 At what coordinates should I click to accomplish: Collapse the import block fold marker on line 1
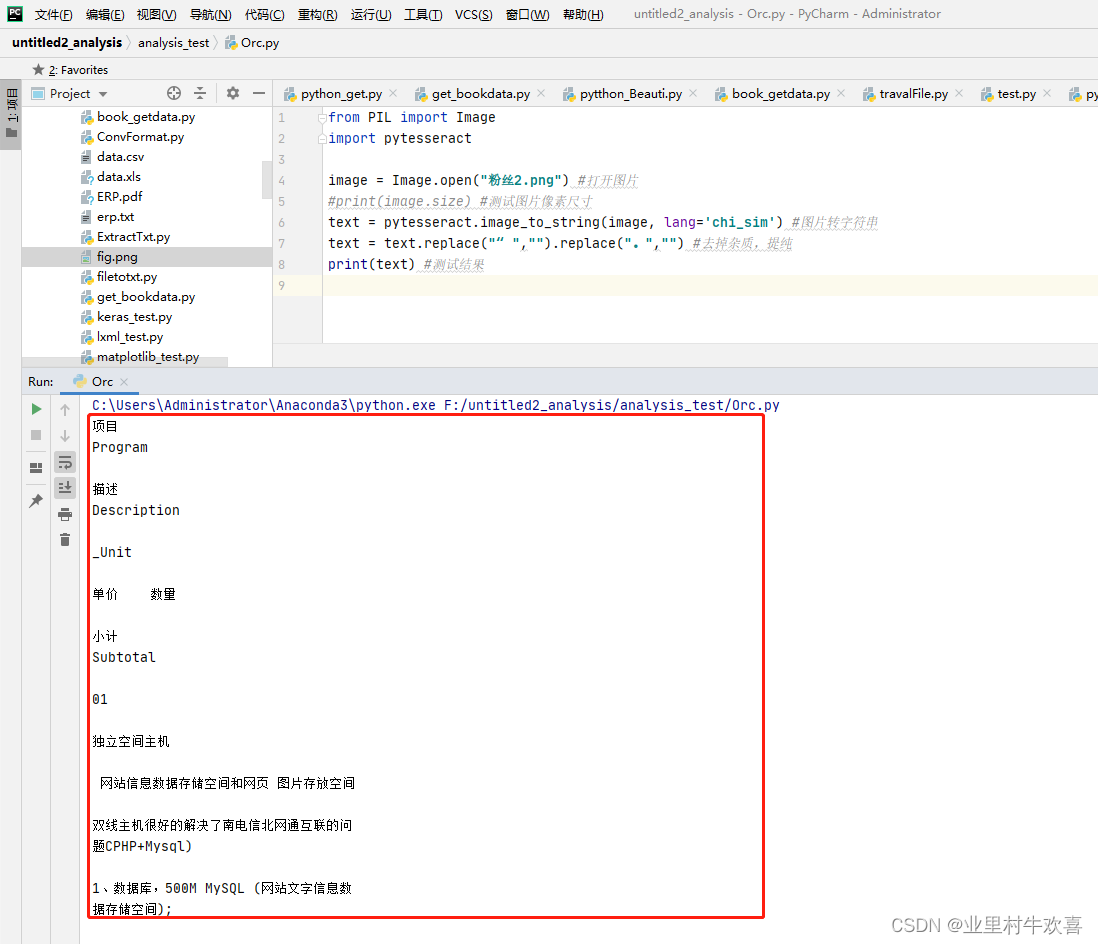pos(322,118)
